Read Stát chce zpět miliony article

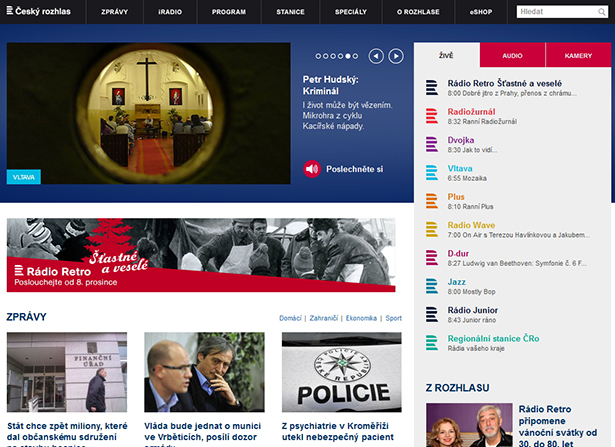tap(67, 434)
